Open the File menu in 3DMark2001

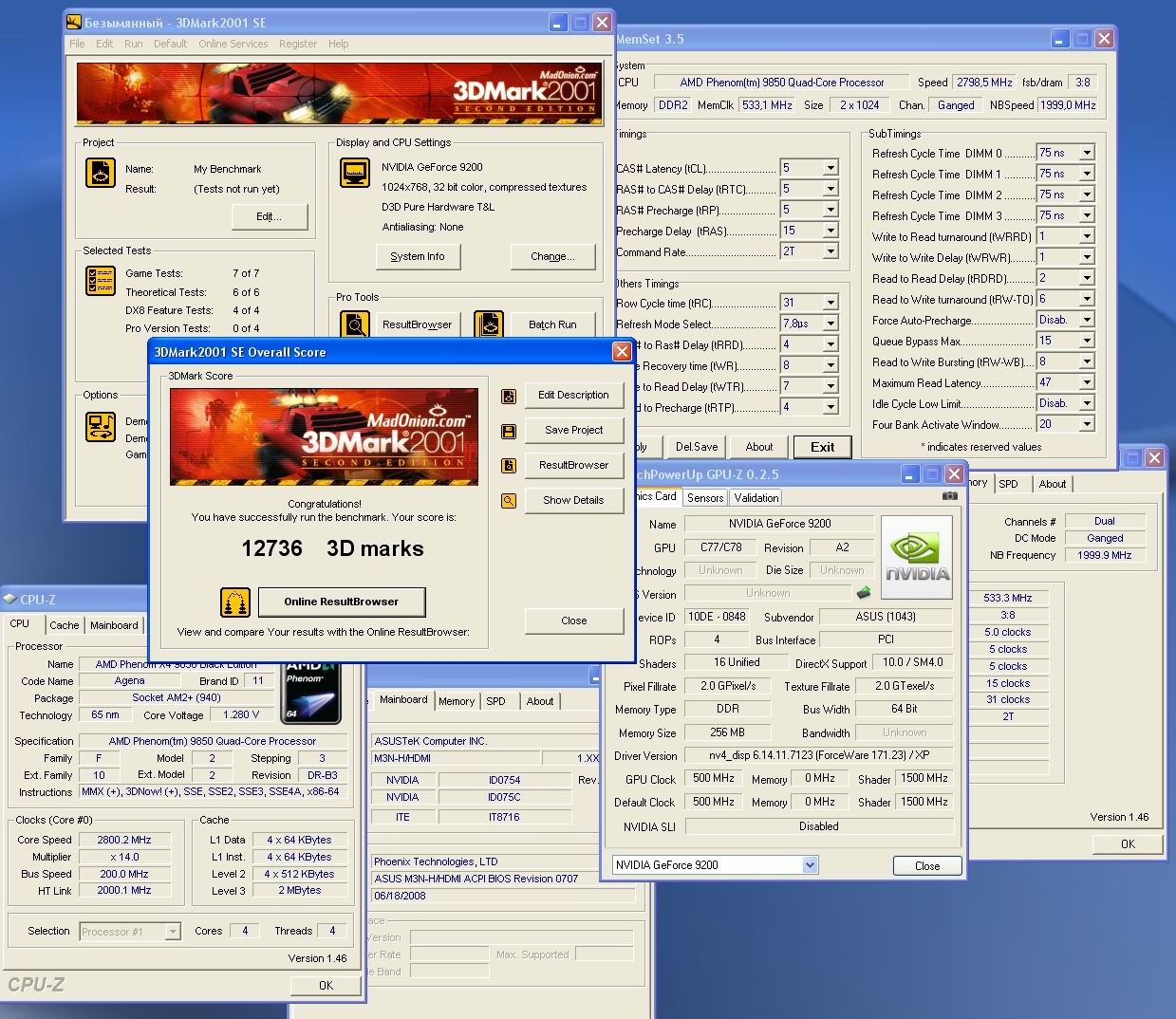tap(77, 44)
